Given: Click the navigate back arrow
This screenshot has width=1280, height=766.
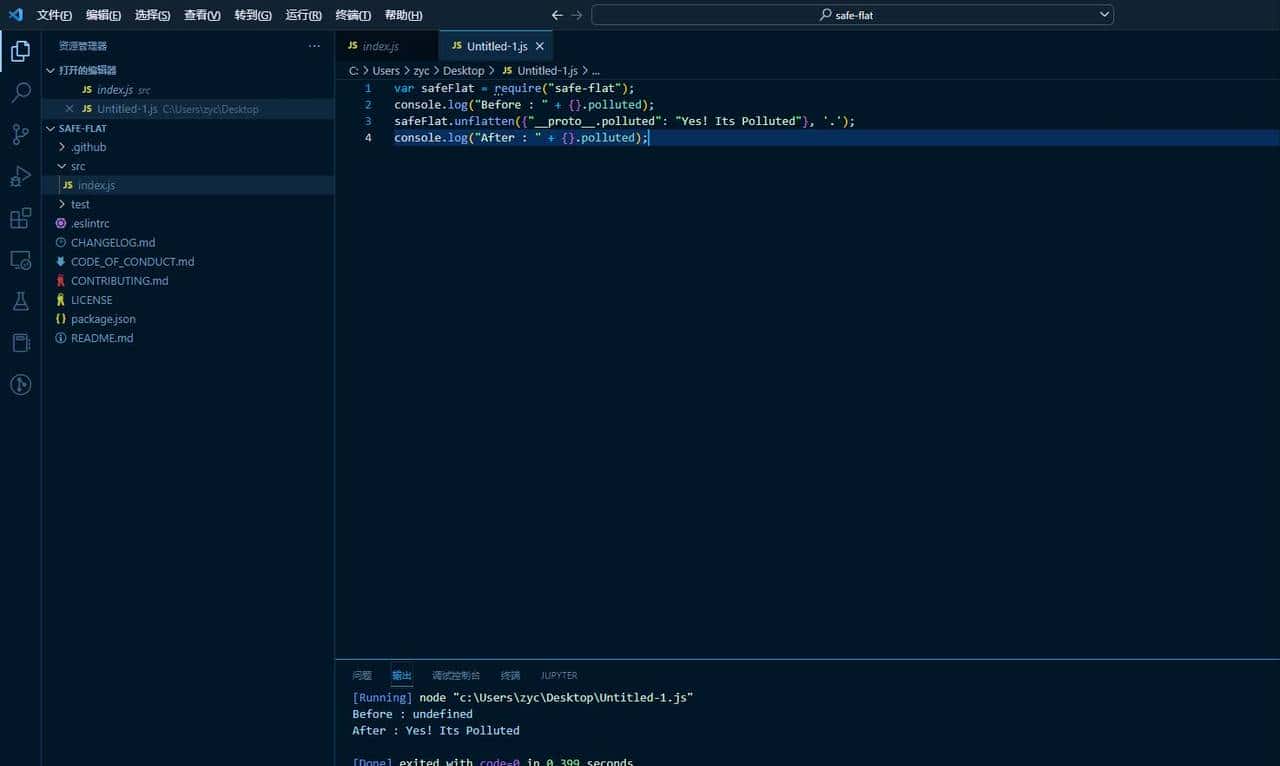Looking at the screenshot, I should point(557,15).
